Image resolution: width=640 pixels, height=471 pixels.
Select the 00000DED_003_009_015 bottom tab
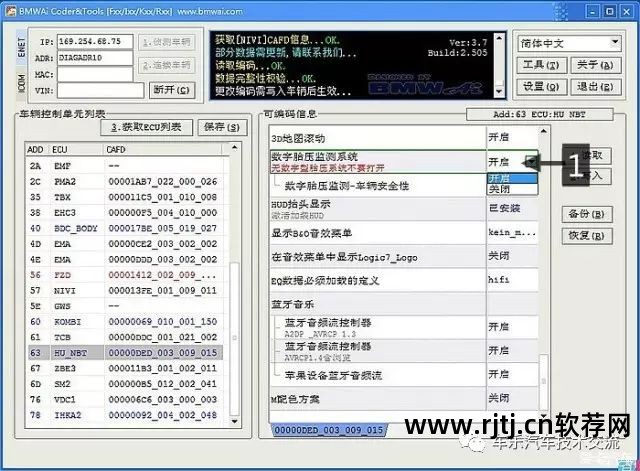329,430
